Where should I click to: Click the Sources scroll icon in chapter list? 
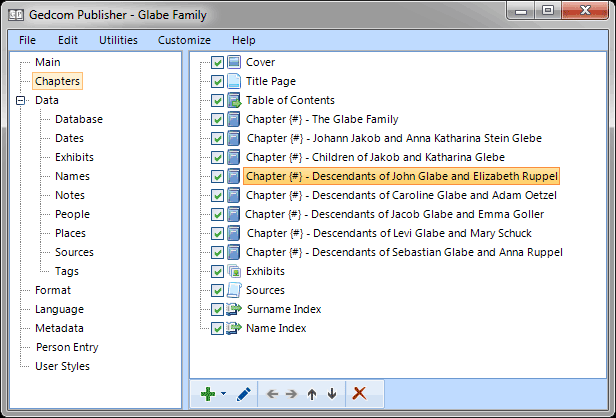click(234, 290)
